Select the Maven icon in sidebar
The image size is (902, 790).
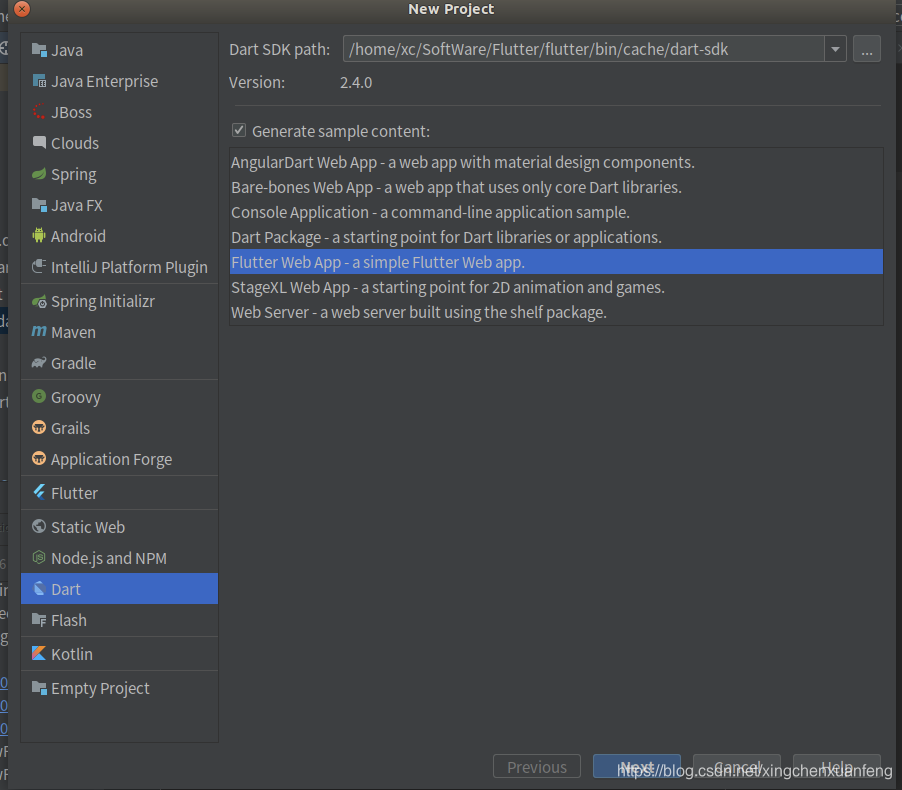pyautogui.click(x=39, y=332)
